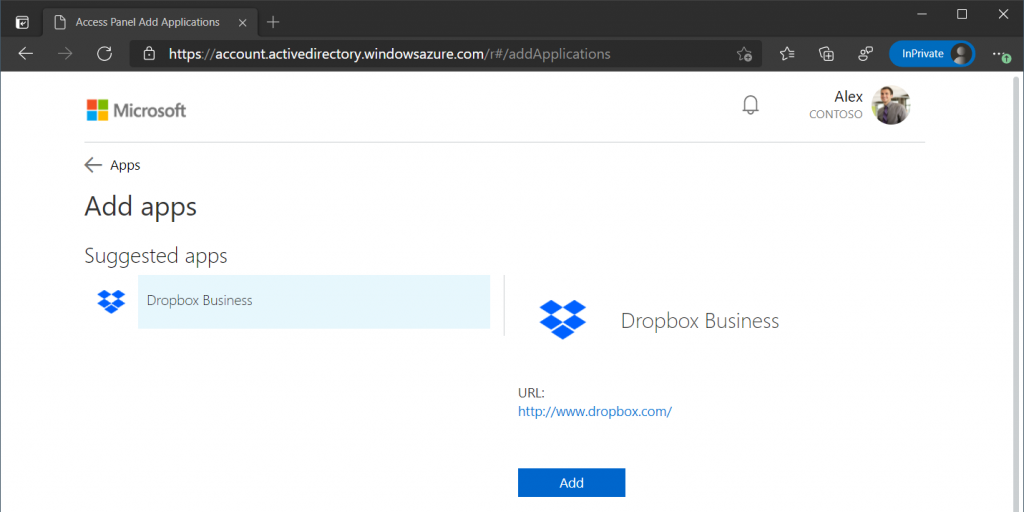Open the notifications bell

pos(751,105)
